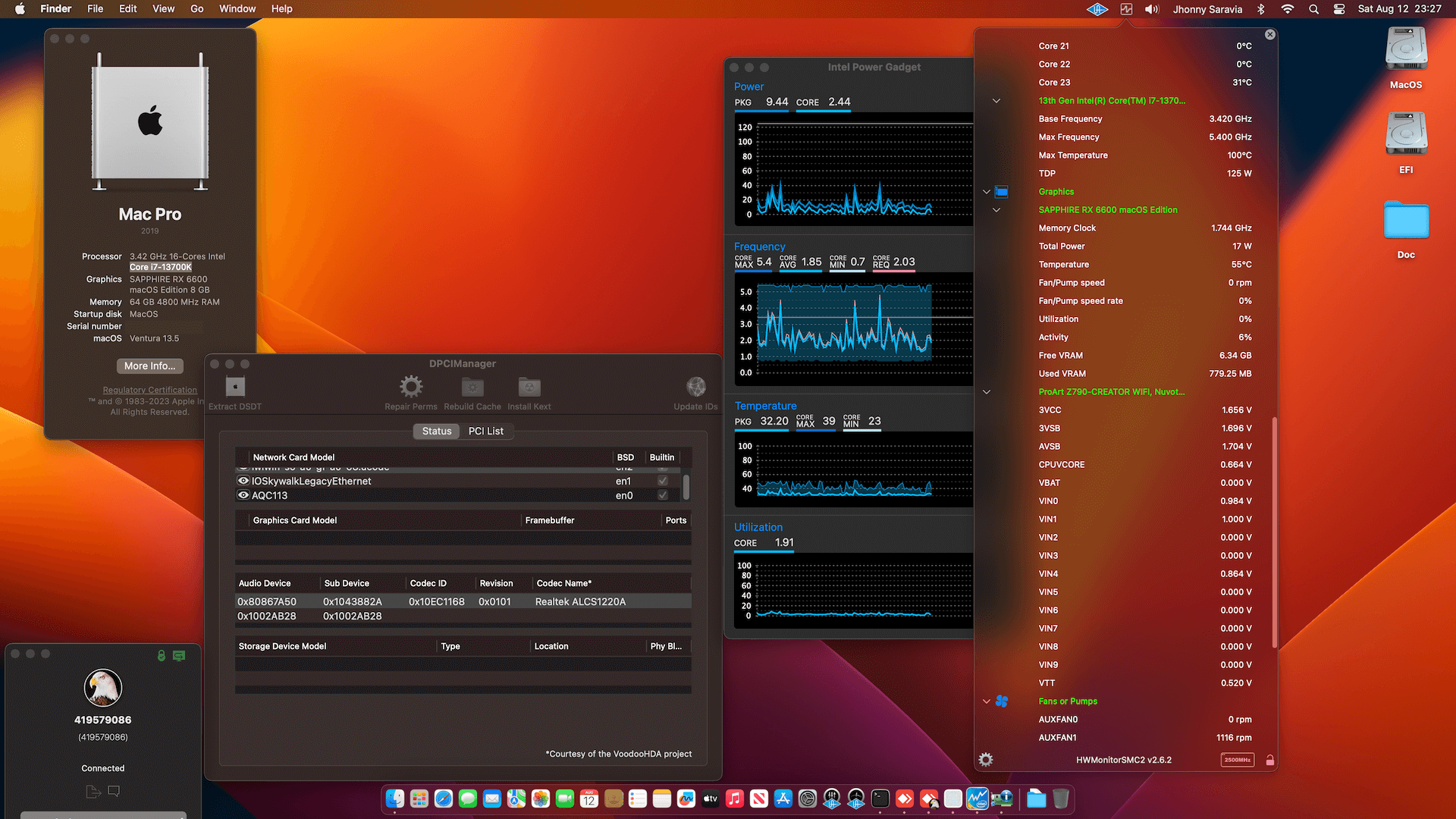Collapse the Fans or Pumps section
This screenshot has height=819, width=1456.
click(x=987, y=701)
